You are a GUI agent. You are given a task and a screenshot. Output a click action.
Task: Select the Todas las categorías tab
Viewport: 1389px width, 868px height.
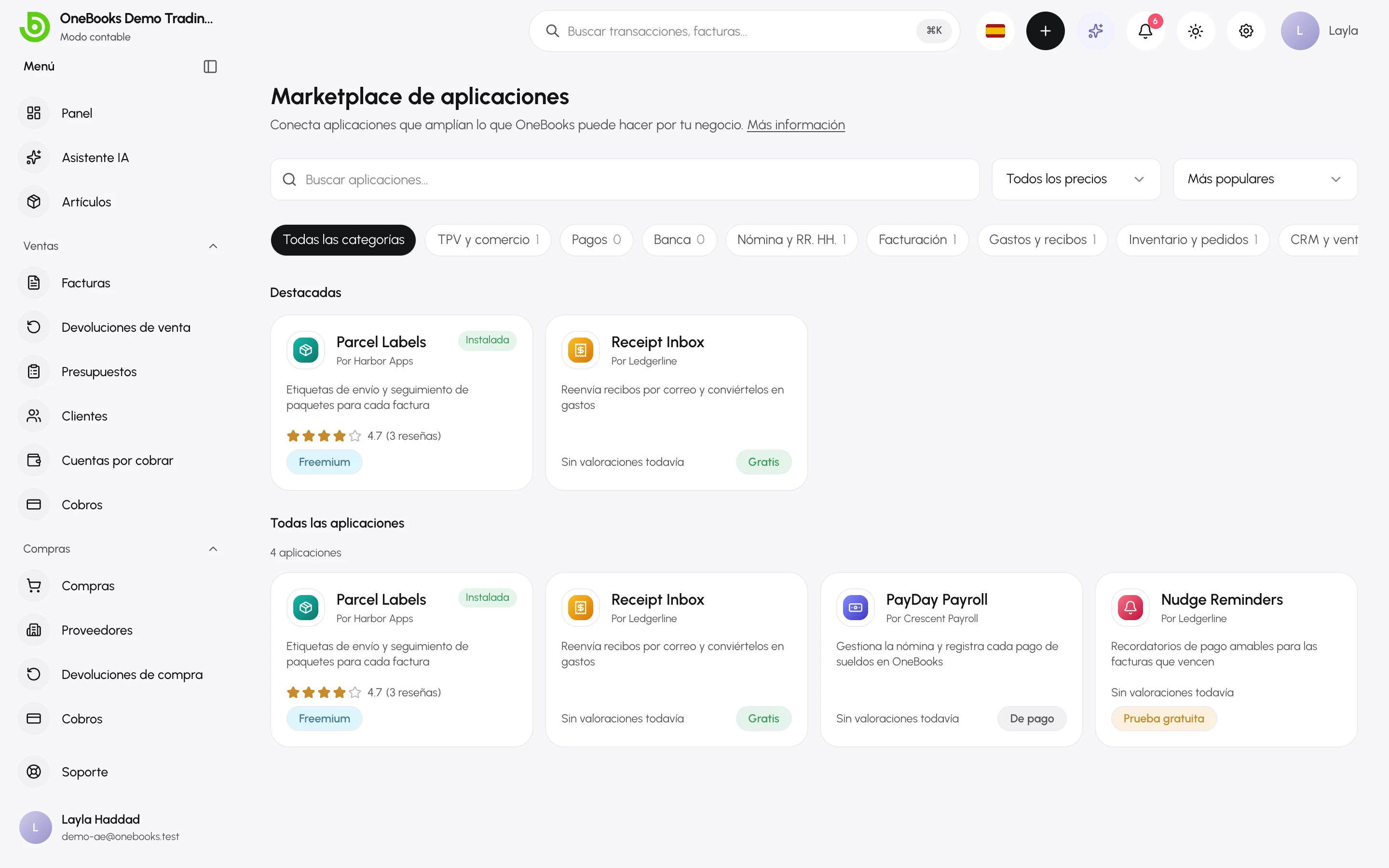[343, 239]
